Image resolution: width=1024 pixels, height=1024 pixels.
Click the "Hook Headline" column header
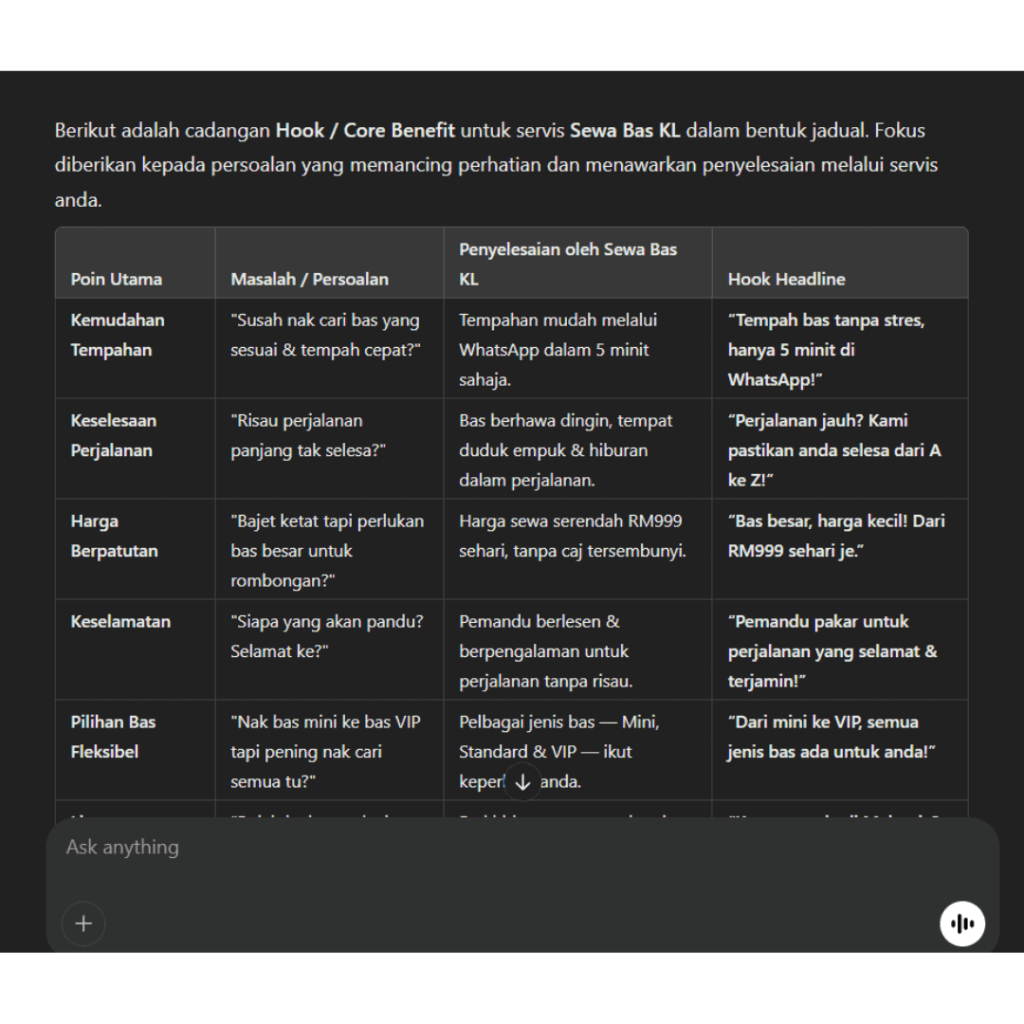786,279
